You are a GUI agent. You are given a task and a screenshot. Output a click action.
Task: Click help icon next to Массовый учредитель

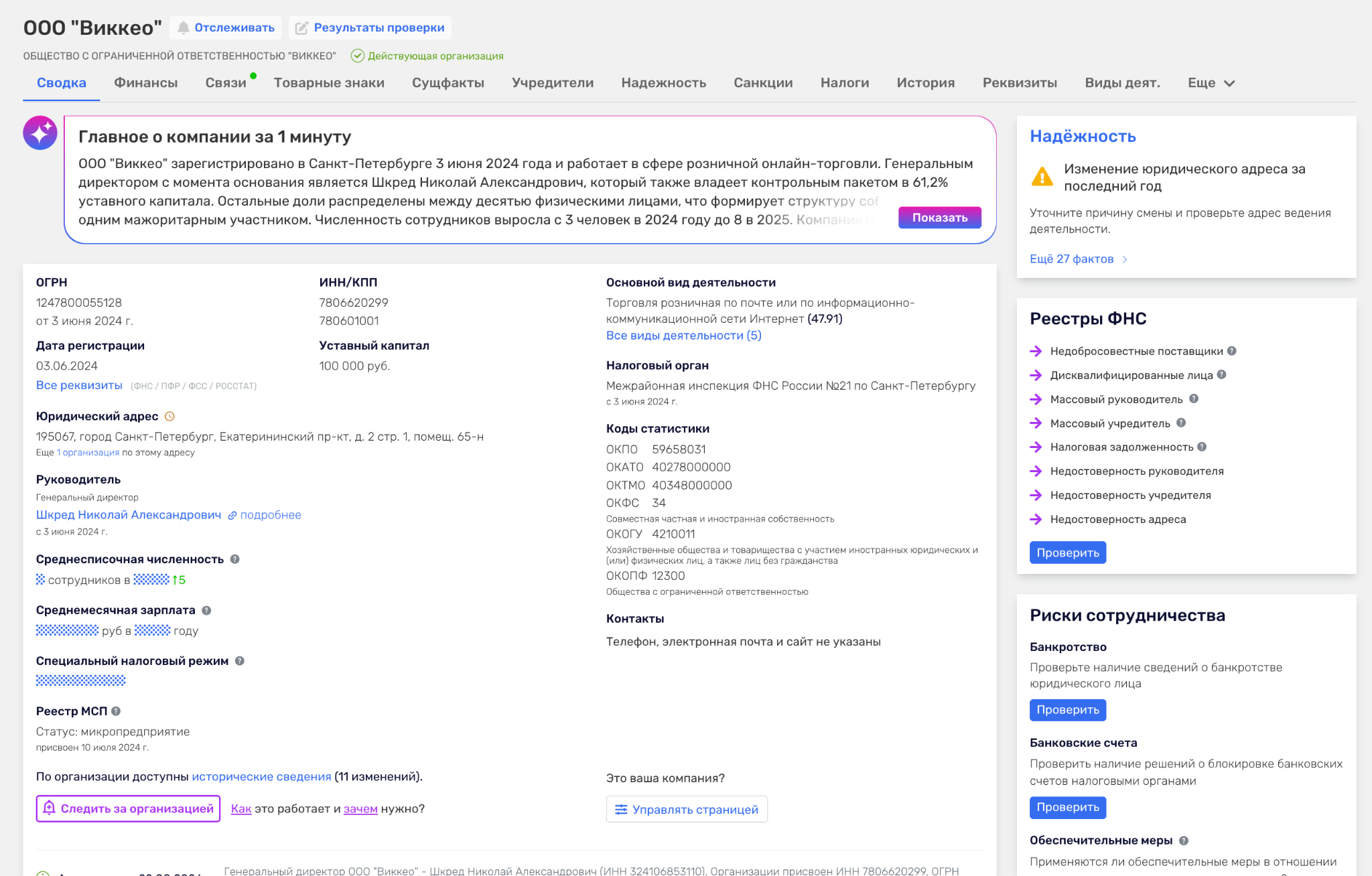[x=1181, y=423]
